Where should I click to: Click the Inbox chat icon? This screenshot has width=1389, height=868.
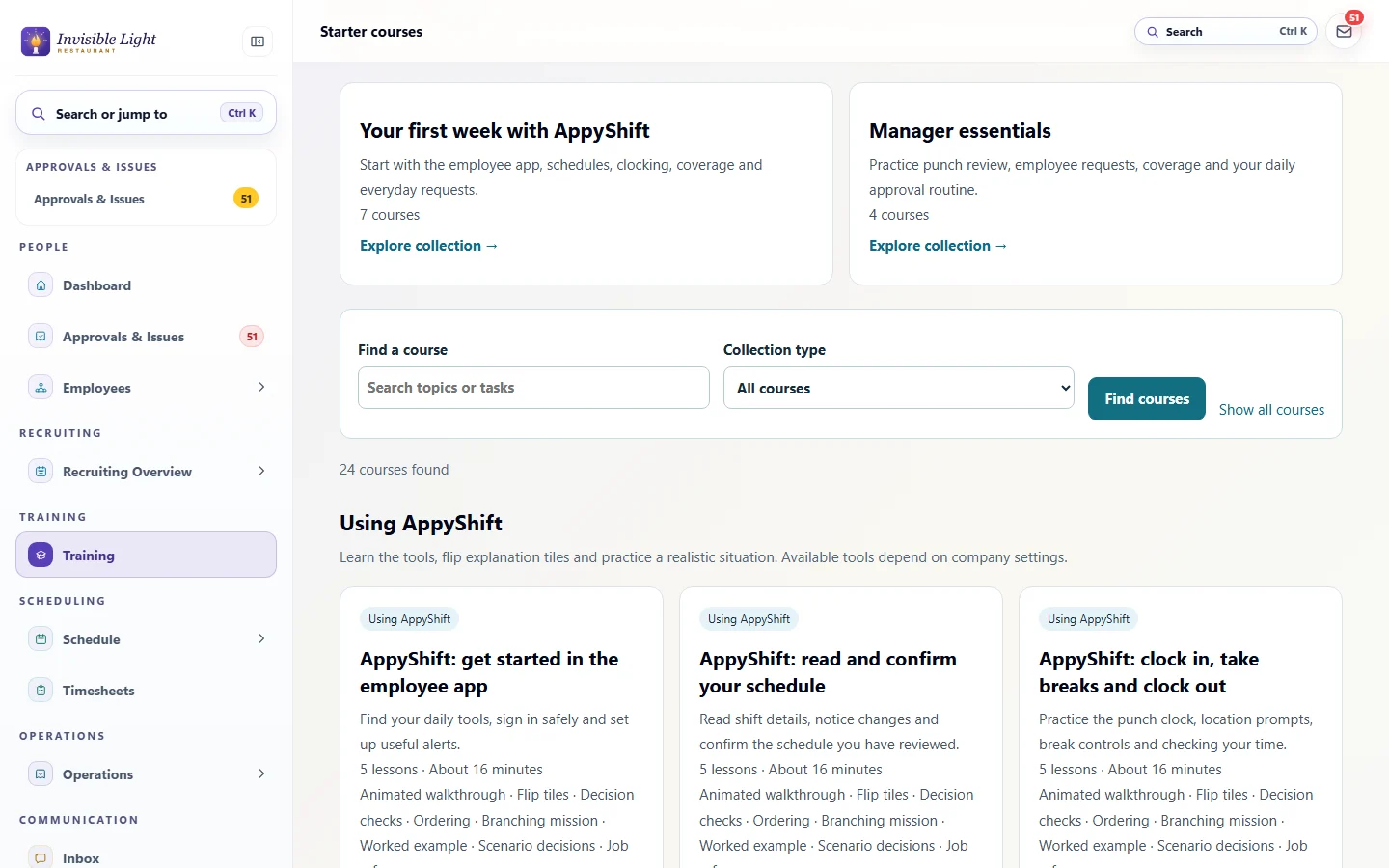click(x=41, y=858)
